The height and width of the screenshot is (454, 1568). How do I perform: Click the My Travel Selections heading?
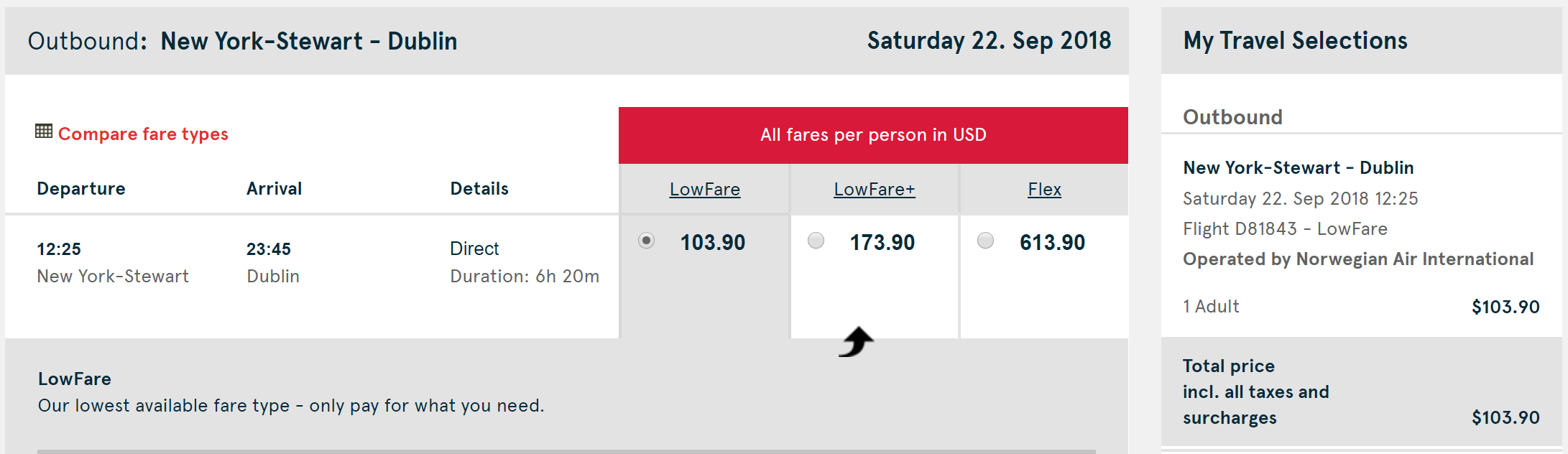[x=1295, y=41]
